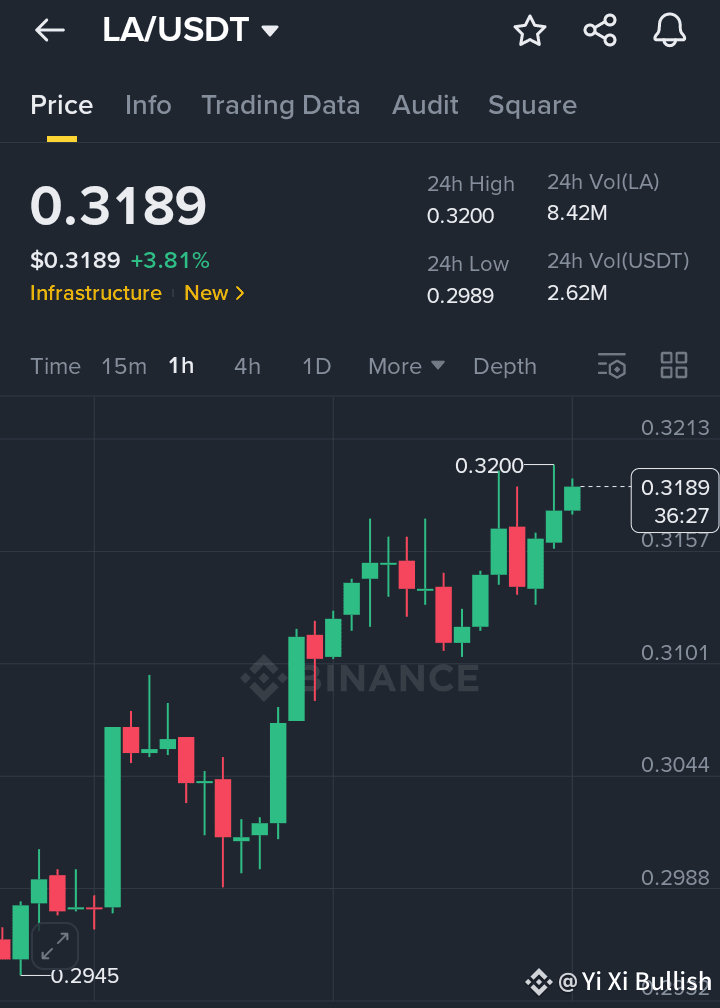This screenshot has height=1008, width=720.
Task: Click the back arrow to leave chart
Action: [48, 29]
